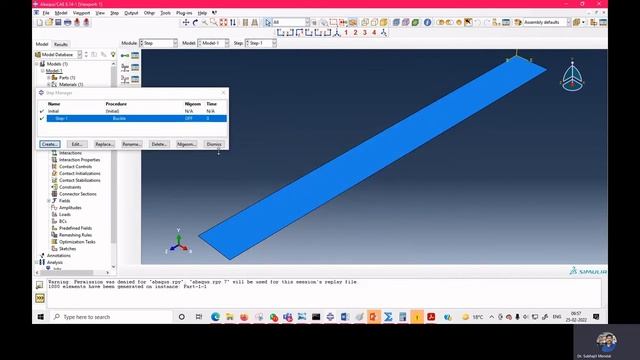Select the Rotate View tool

[x=195, y=22]
